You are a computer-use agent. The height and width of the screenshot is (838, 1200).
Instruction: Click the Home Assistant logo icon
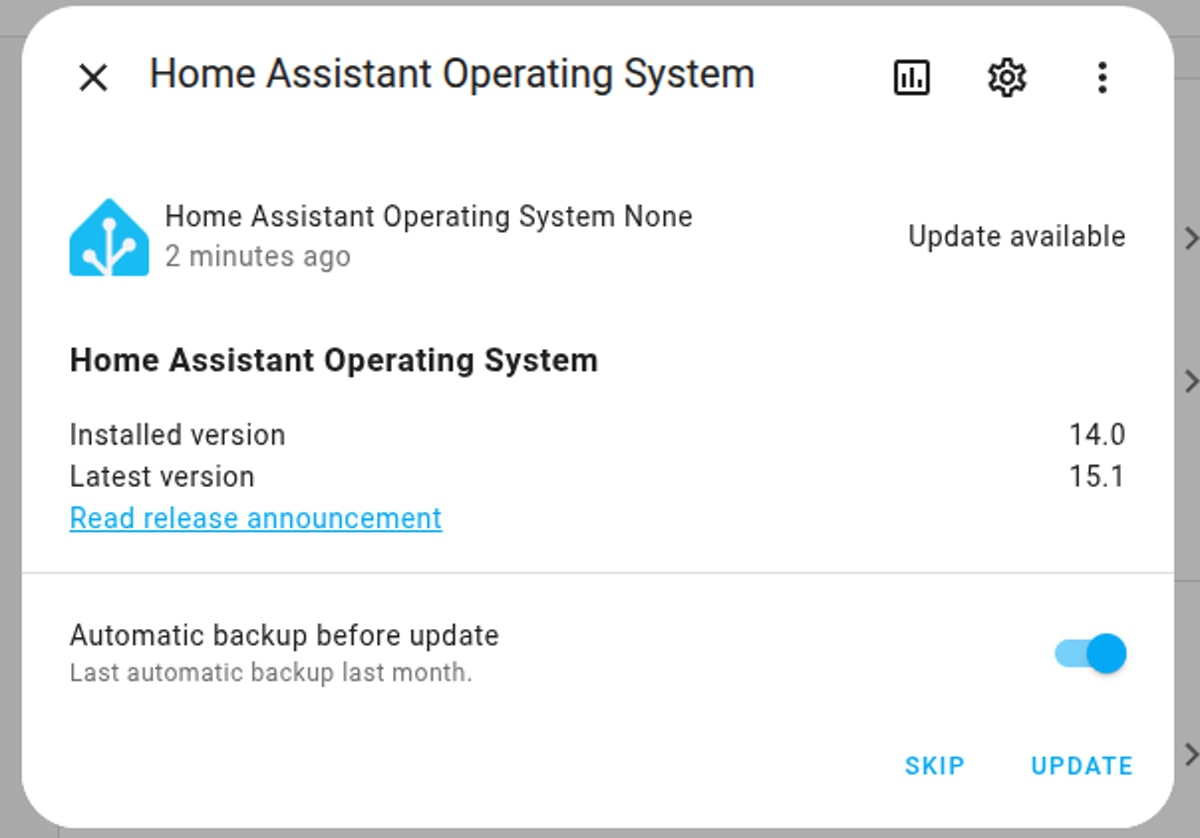click(109, 237)
